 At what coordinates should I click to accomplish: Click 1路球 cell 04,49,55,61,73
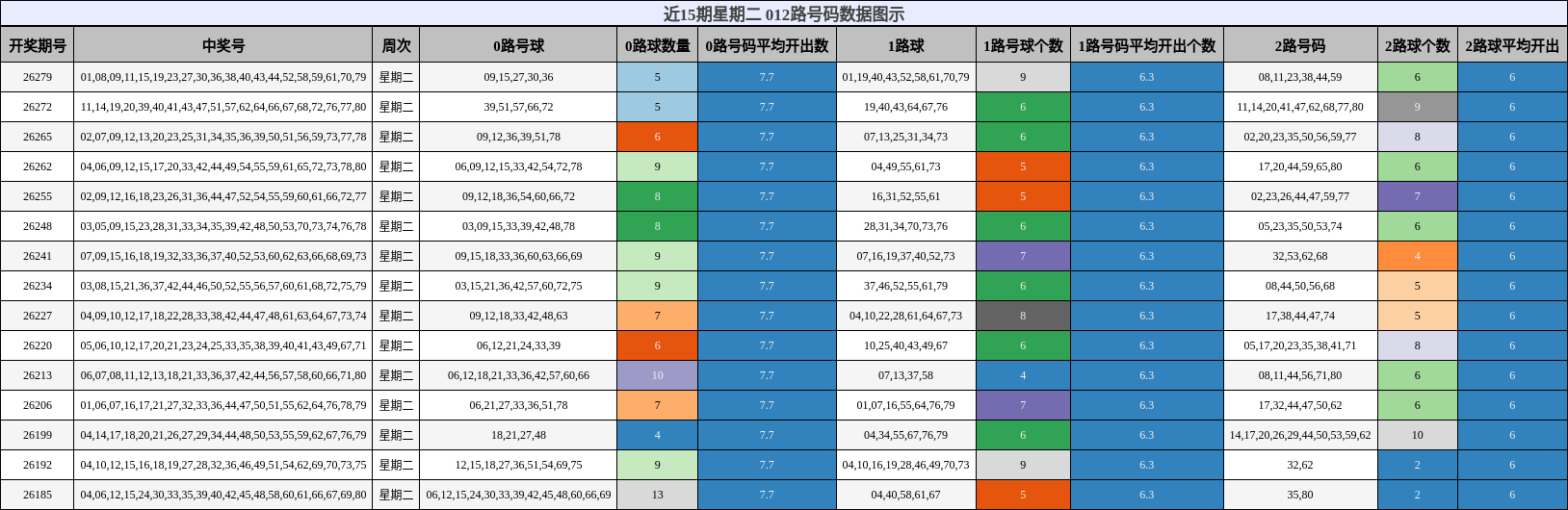905,166
